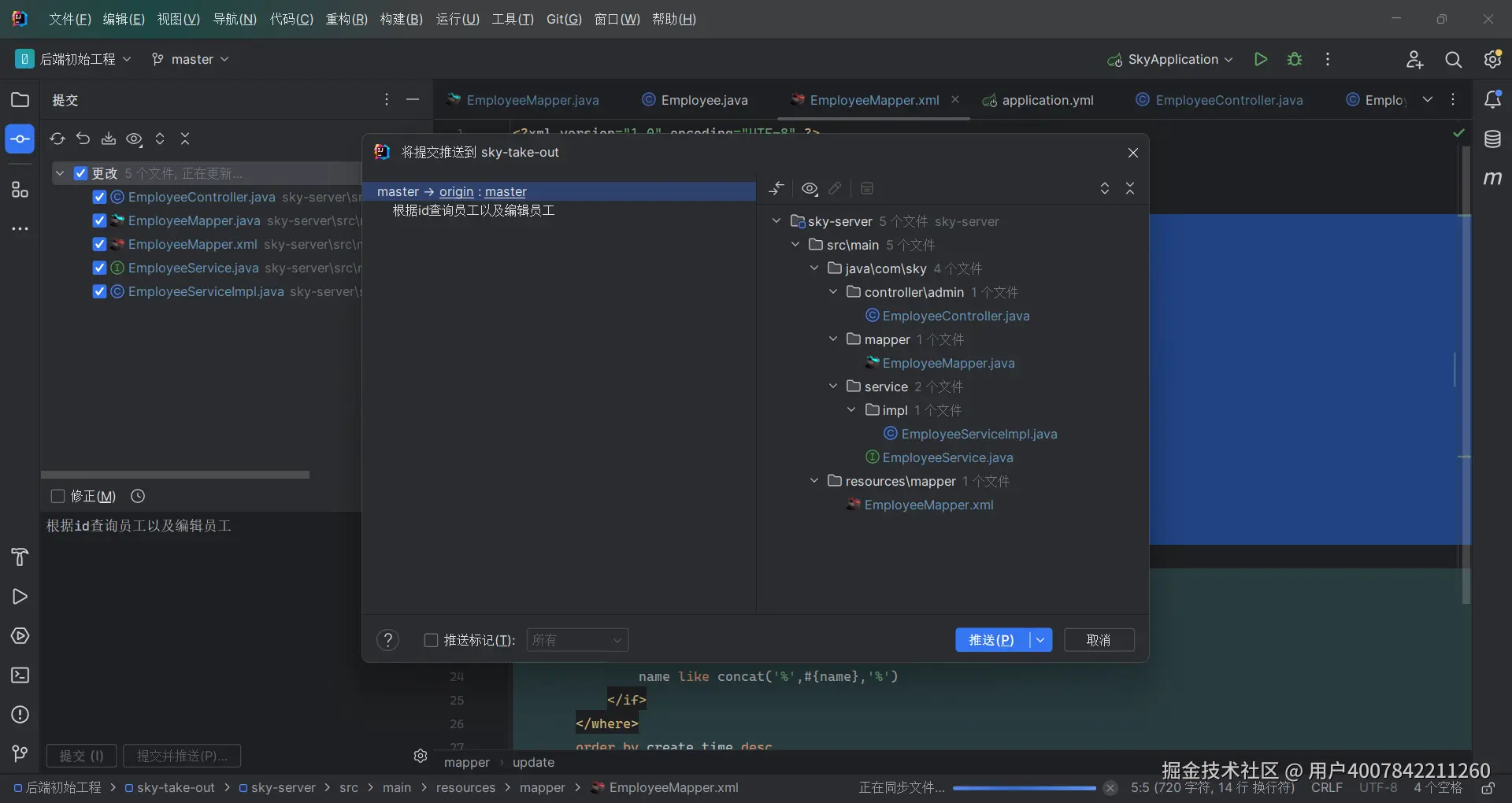
Task: Open the Run tool window in sidebar
Action: 20,597
